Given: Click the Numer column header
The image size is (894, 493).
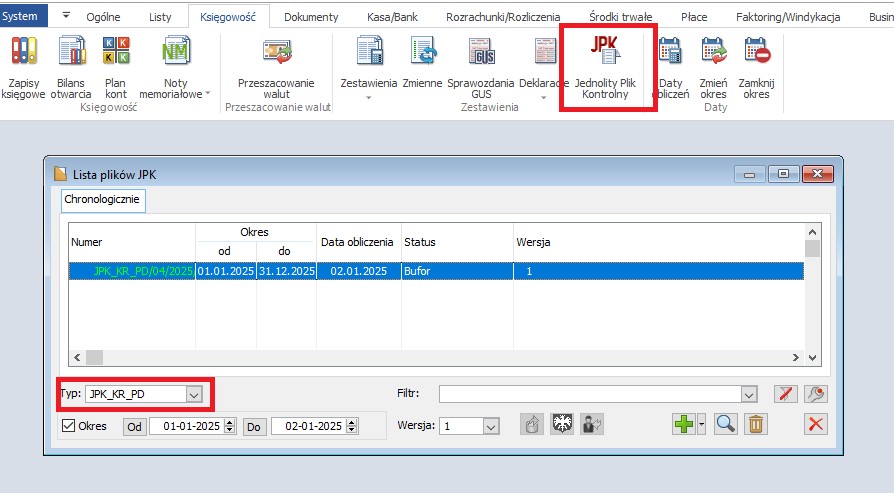Looking at the screenshot, I should click(132, 242).
